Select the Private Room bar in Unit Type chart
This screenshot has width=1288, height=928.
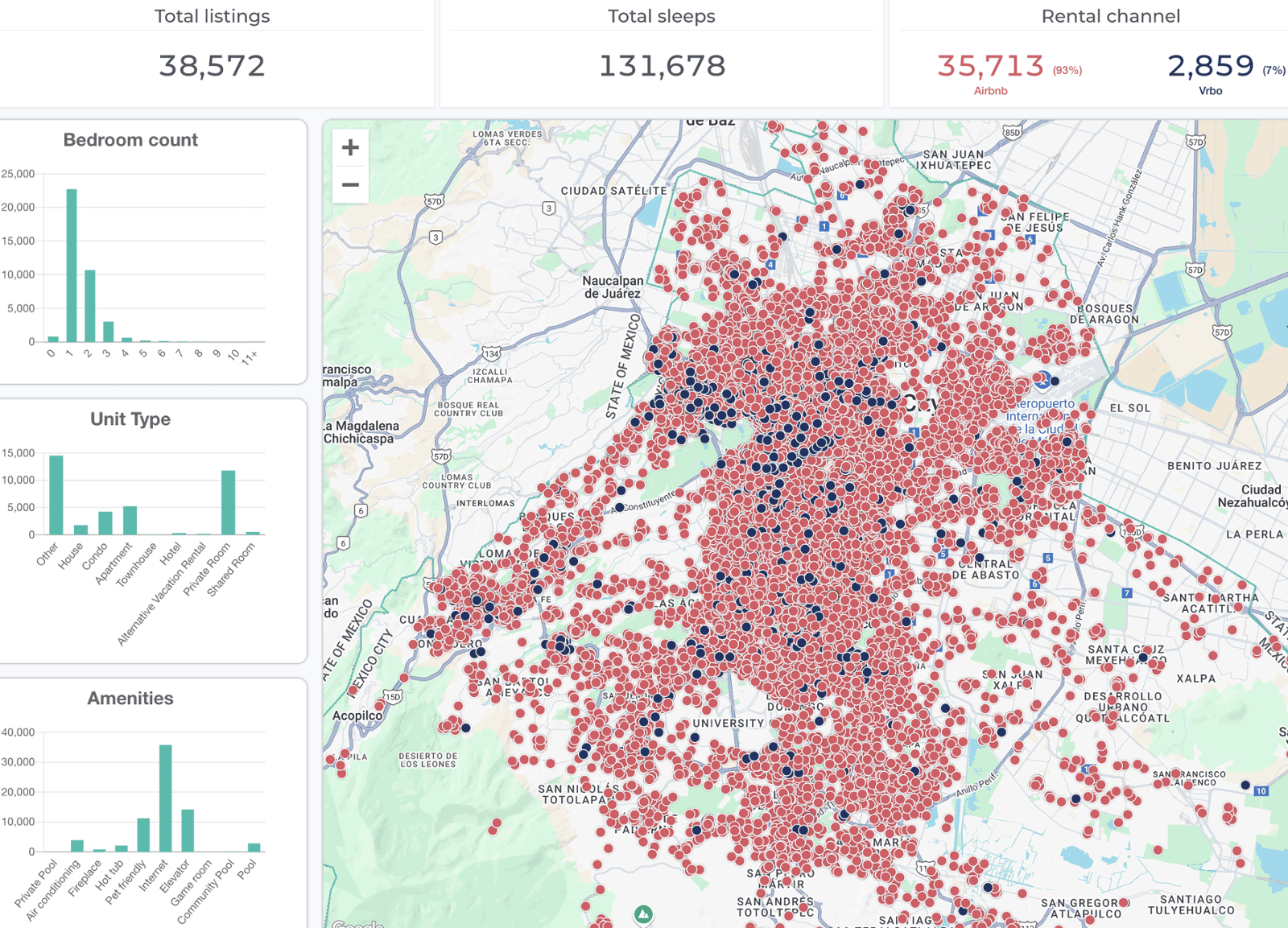pyautogui.click(x=229, y=502)
